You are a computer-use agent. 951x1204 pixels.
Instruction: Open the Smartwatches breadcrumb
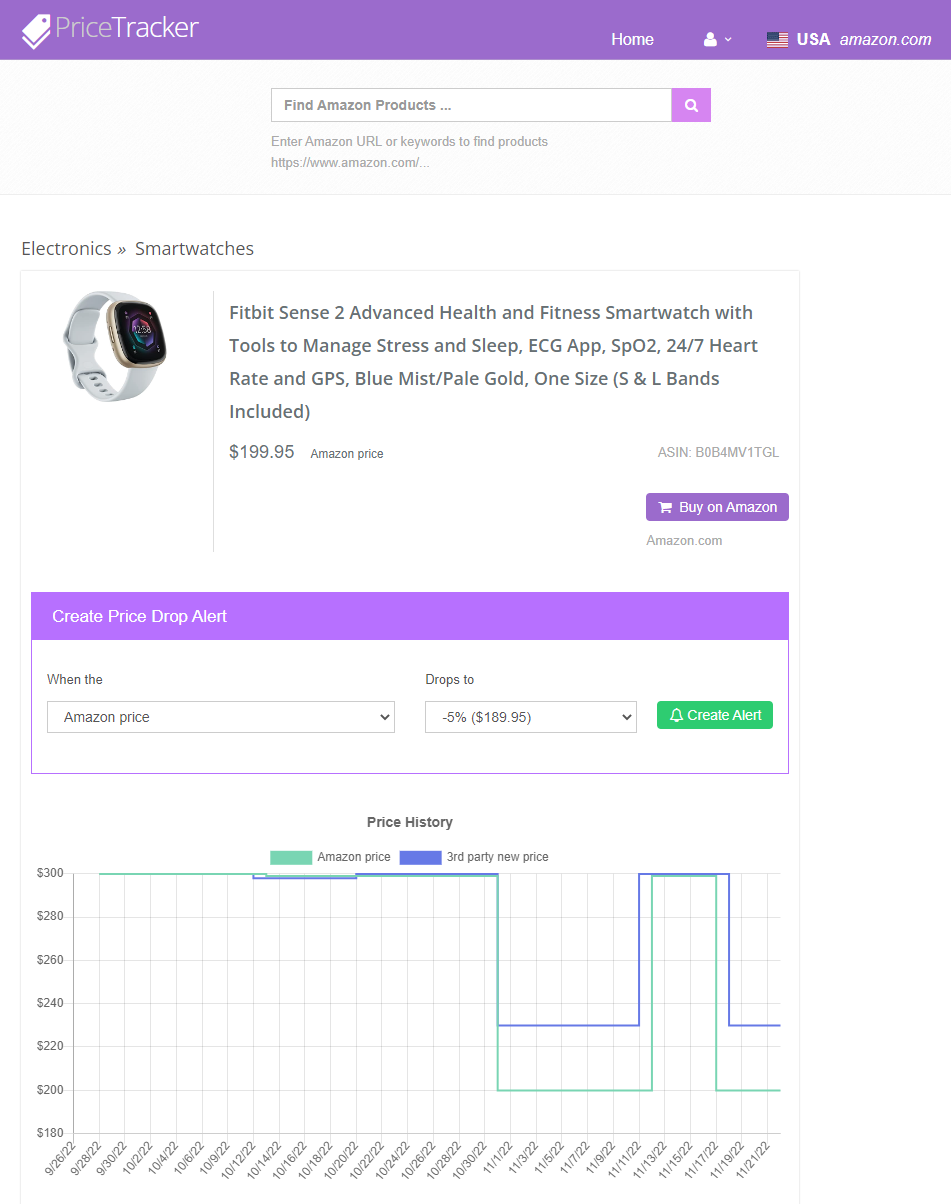tap(194, 249)
